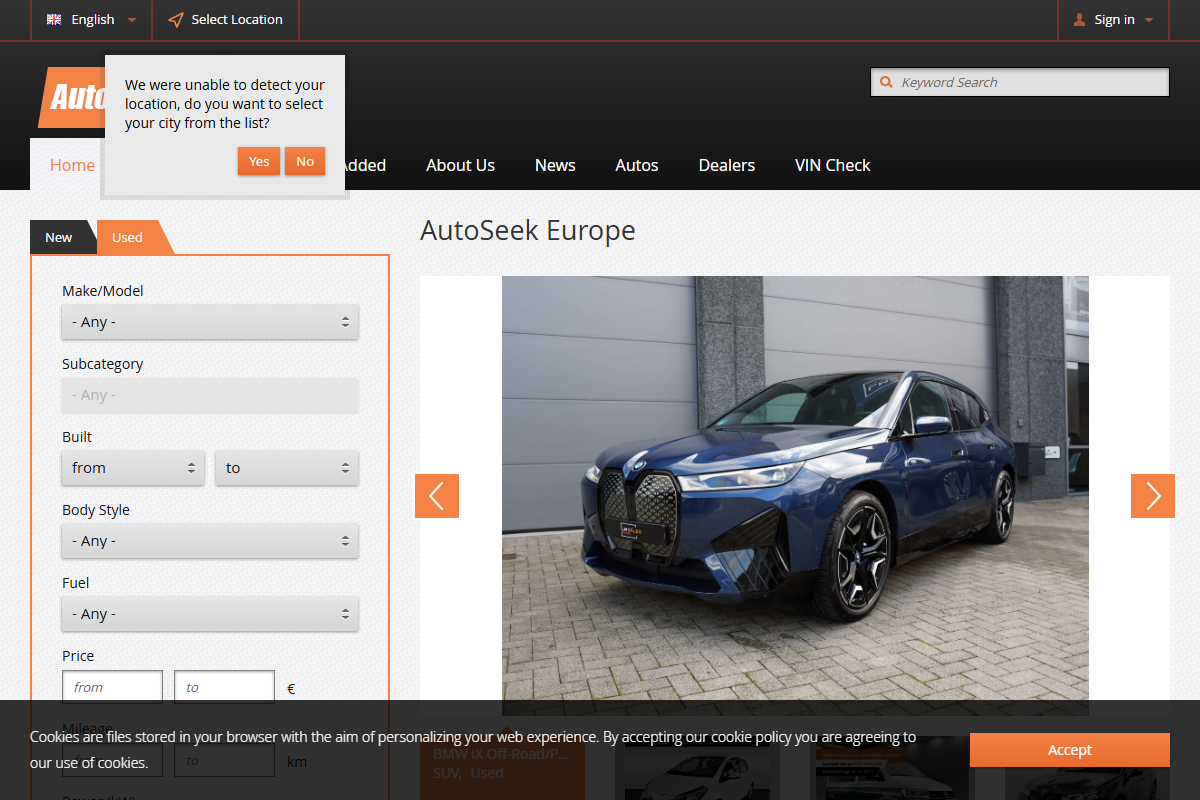The height and width of the screenshot is (800, 1200).
Task: Open the Fuel dropdown
Action: [x=210, y=614]
